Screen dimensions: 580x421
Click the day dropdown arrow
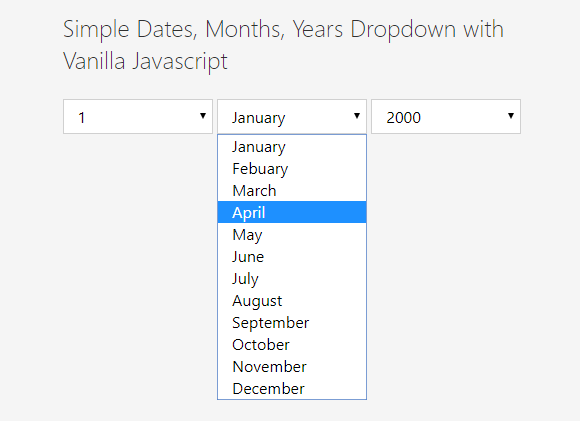tap(203, 116)
